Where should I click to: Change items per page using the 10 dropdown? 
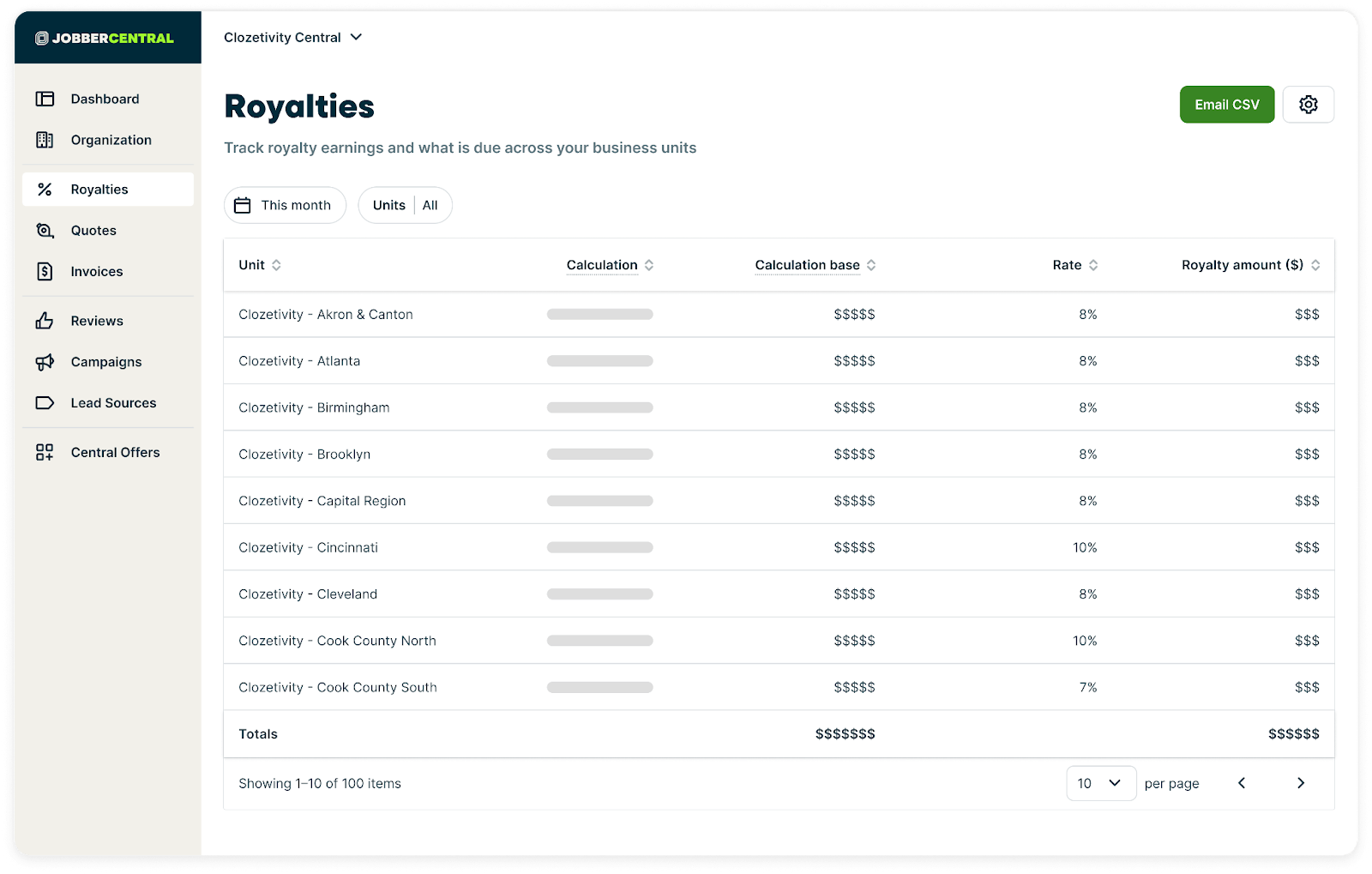click(1101, 783)
